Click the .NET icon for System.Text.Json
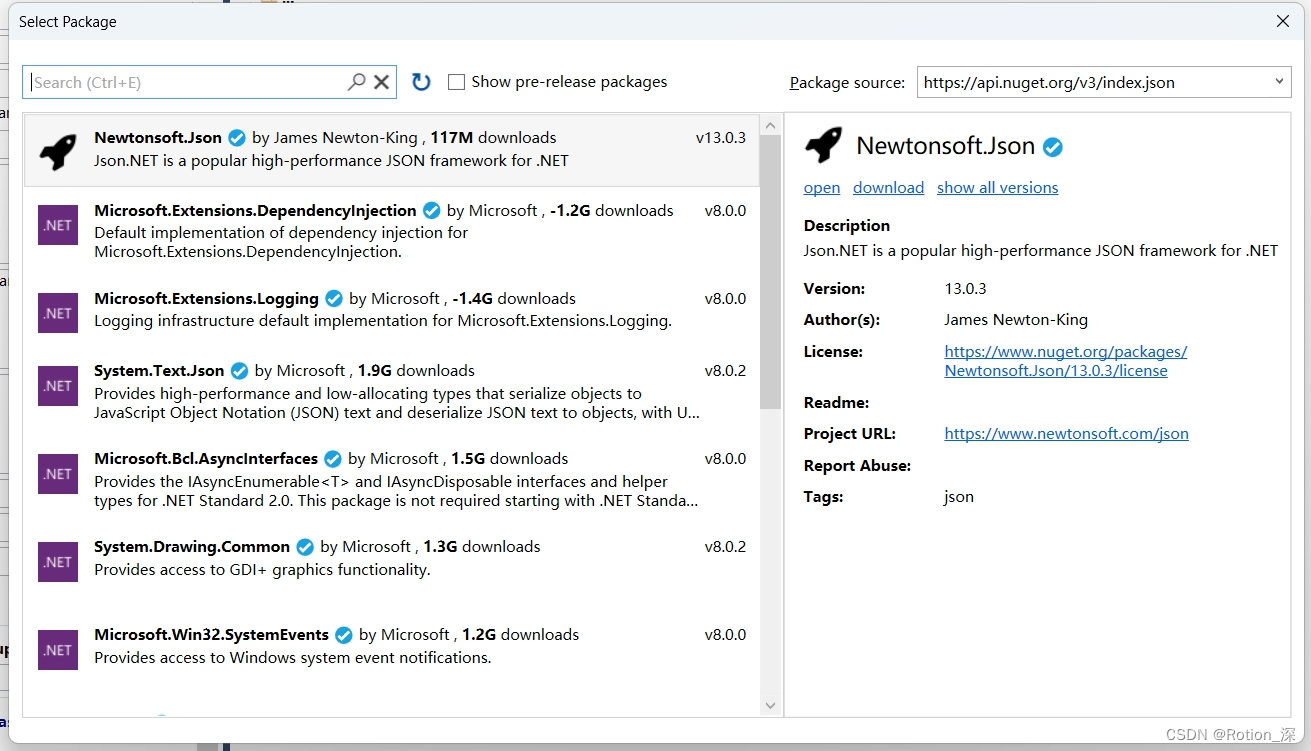Viewport: 1311px width, 751px height. 57,386
